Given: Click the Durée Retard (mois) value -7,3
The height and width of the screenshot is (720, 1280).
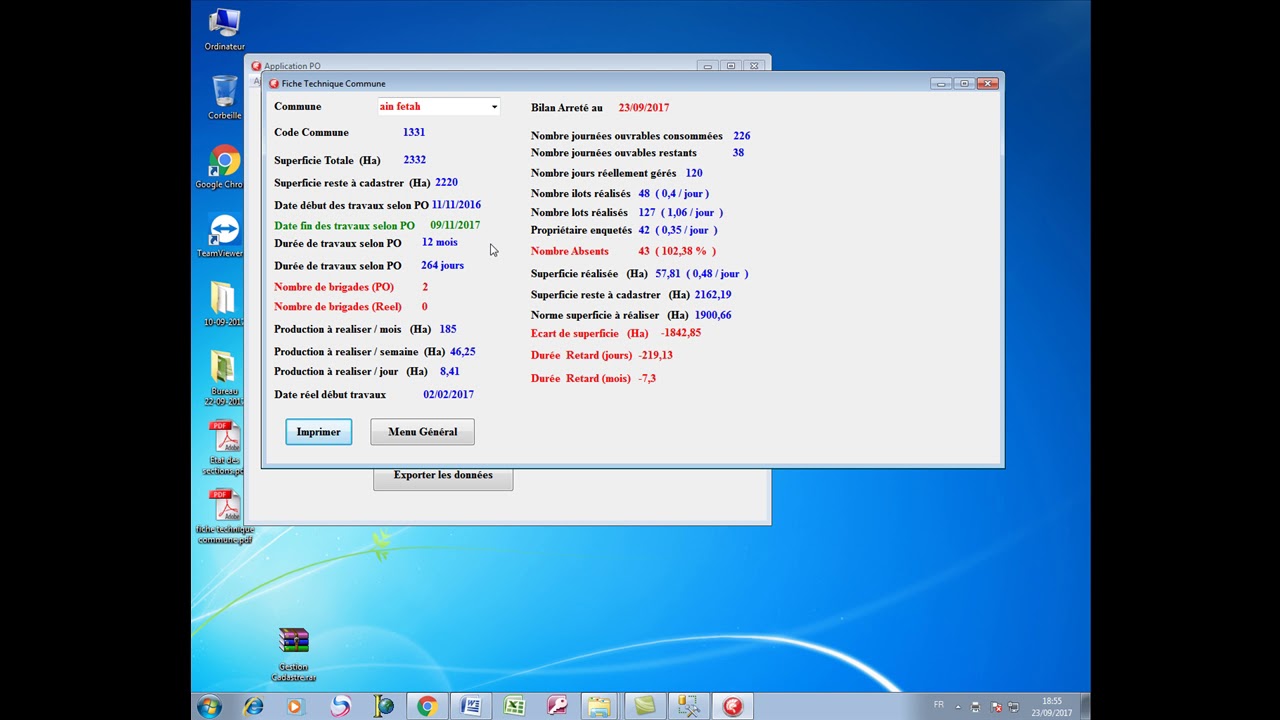Looking at the screenshot, I should [x=646, y=379].
